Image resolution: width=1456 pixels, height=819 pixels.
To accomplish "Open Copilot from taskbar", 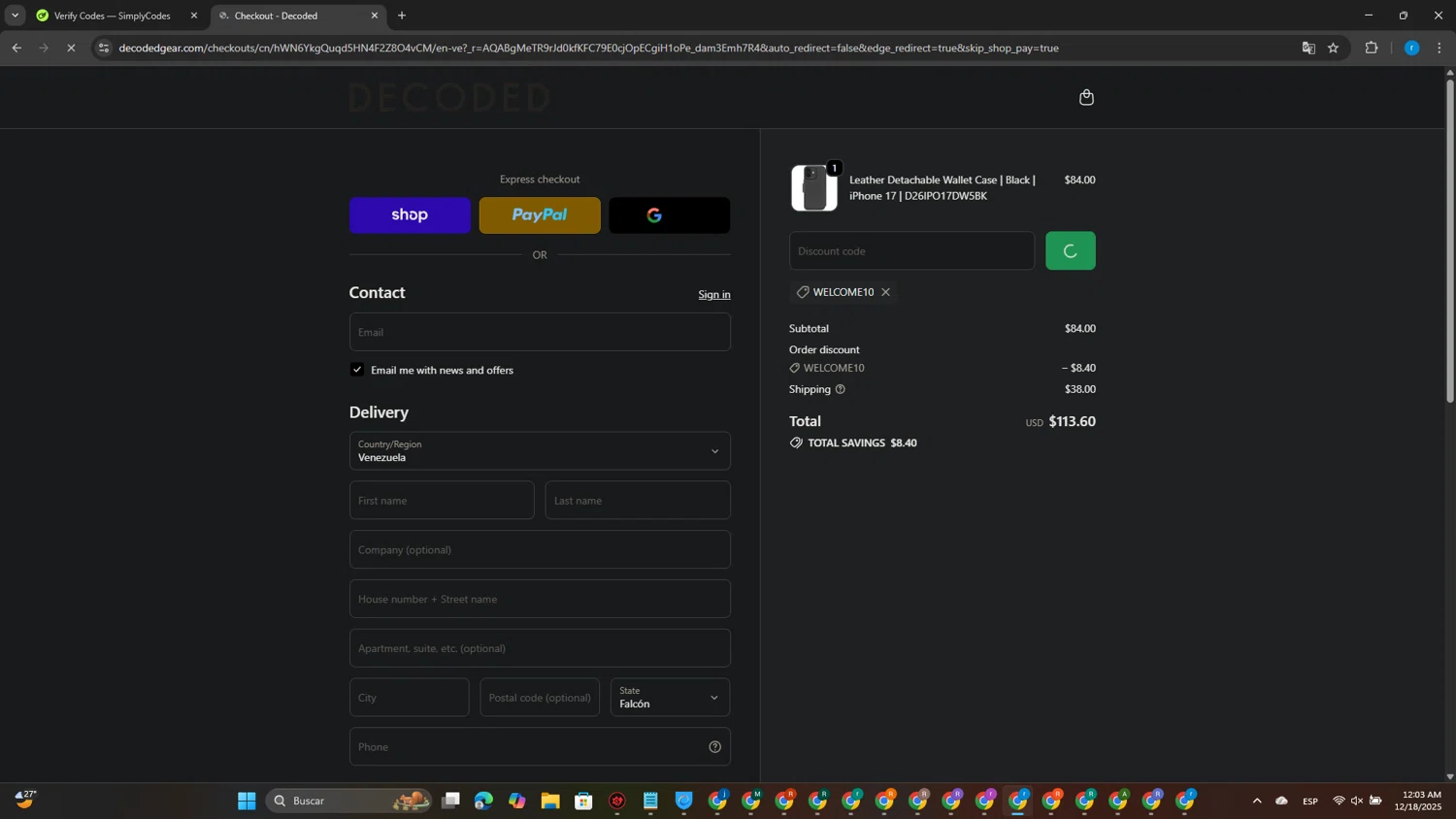I will 517,801.
